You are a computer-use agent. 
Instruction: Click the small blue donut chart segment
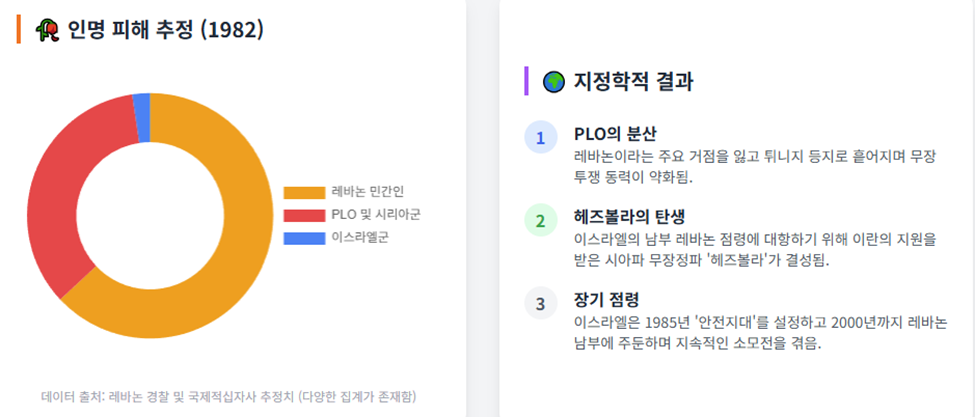click(142, 118)
